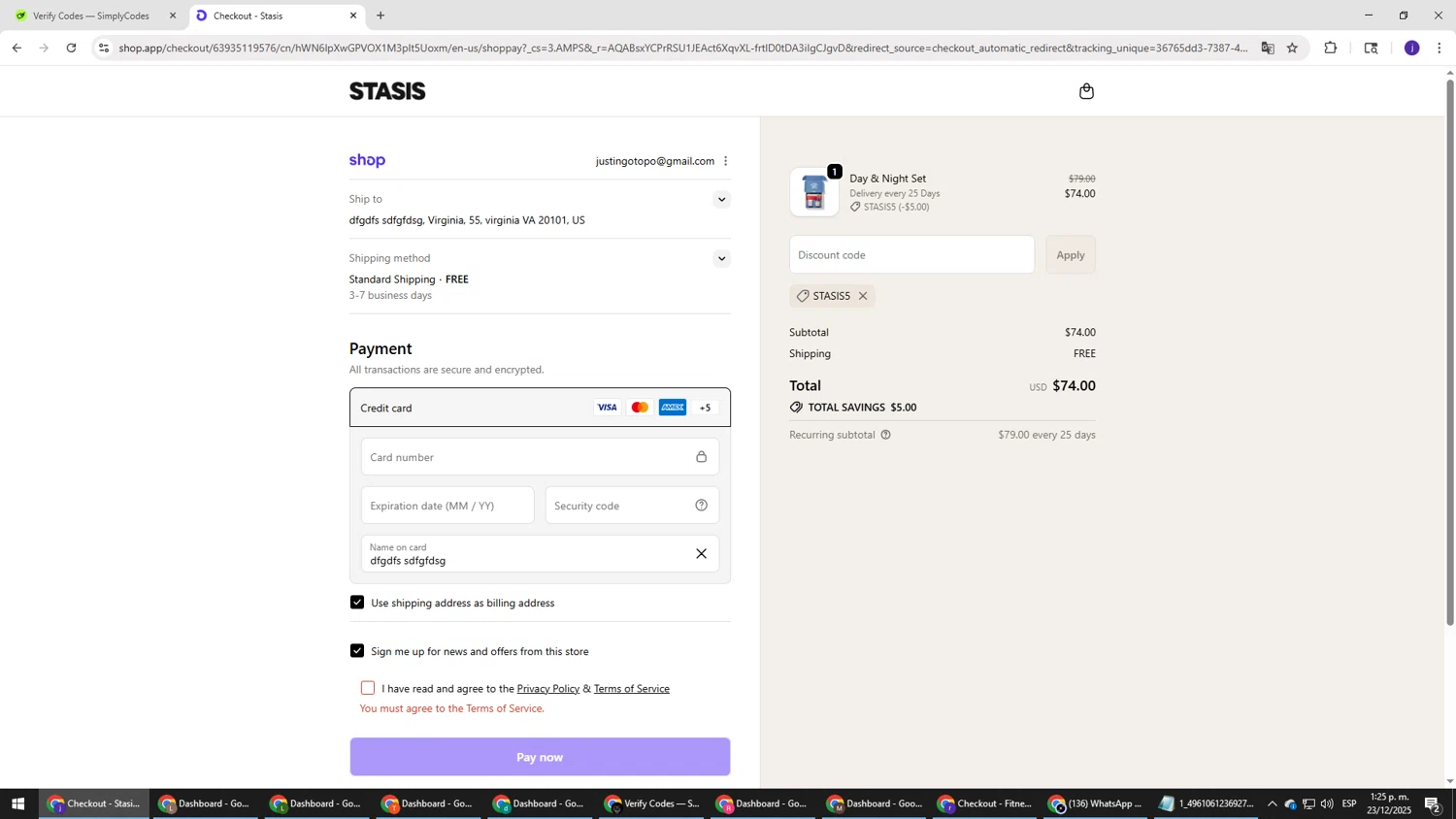Click the browser address bar URL
The height and width of the screenshot is (819, 1456).
[x=682, y=48]
